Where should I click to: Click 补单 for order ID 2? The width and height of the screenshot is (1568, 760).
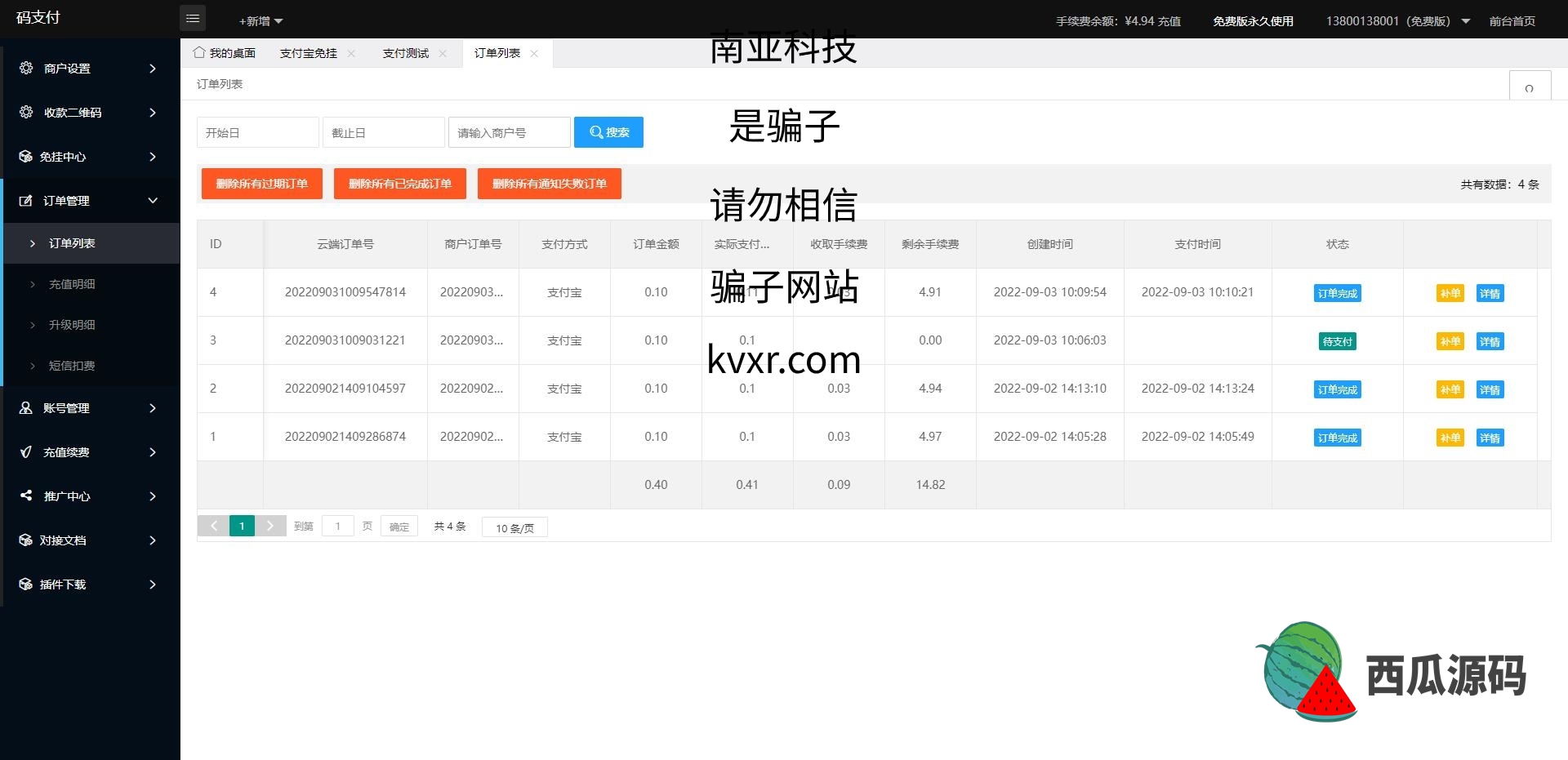click(1450, 389)
